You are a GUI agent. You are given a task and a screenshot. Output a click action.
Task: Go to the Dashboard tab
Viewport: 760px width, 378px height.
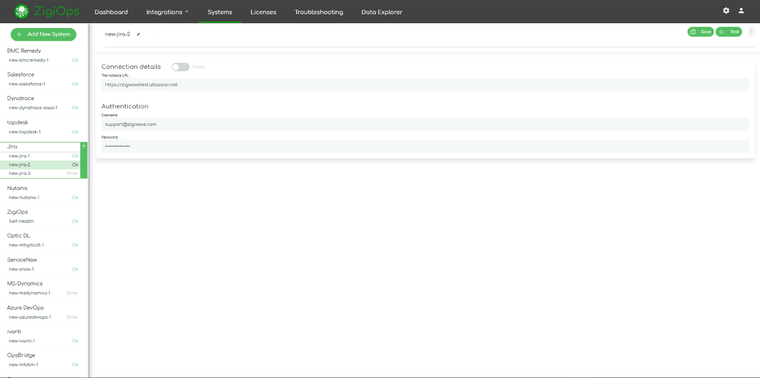pos(111,12)
